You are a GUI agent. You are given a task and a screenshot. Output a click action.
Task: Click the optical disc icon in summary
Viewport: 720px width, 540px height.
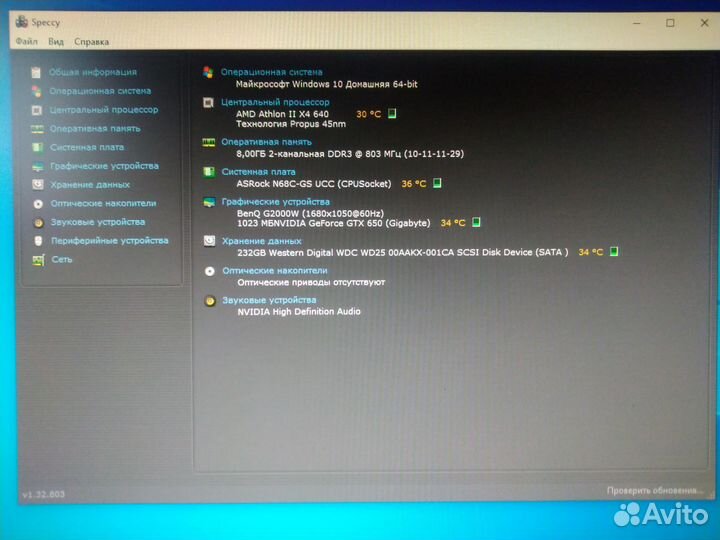[x=210, y=271]
